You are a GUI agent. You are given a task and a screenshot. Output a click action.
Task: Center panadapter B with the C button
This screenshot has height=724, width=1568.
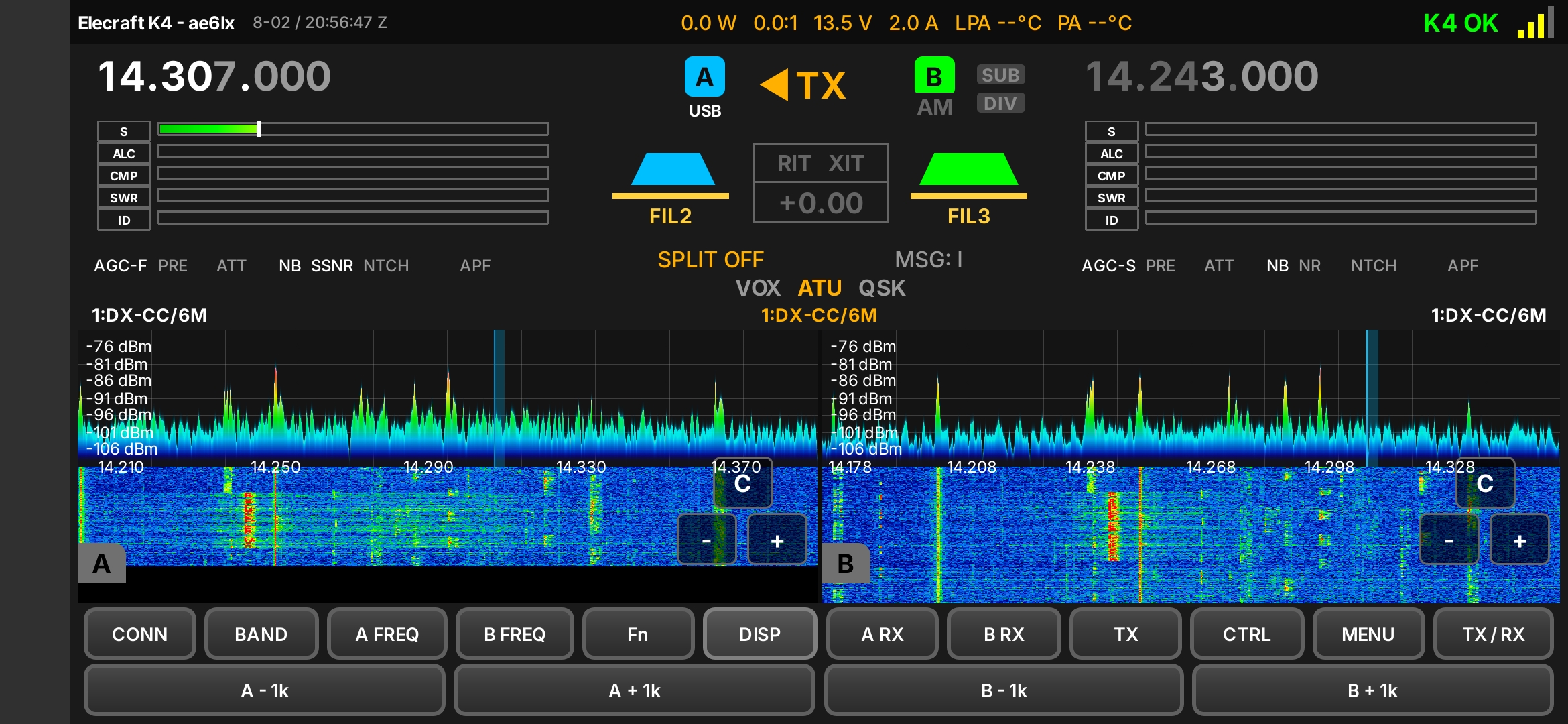[x=1485, y=483]
